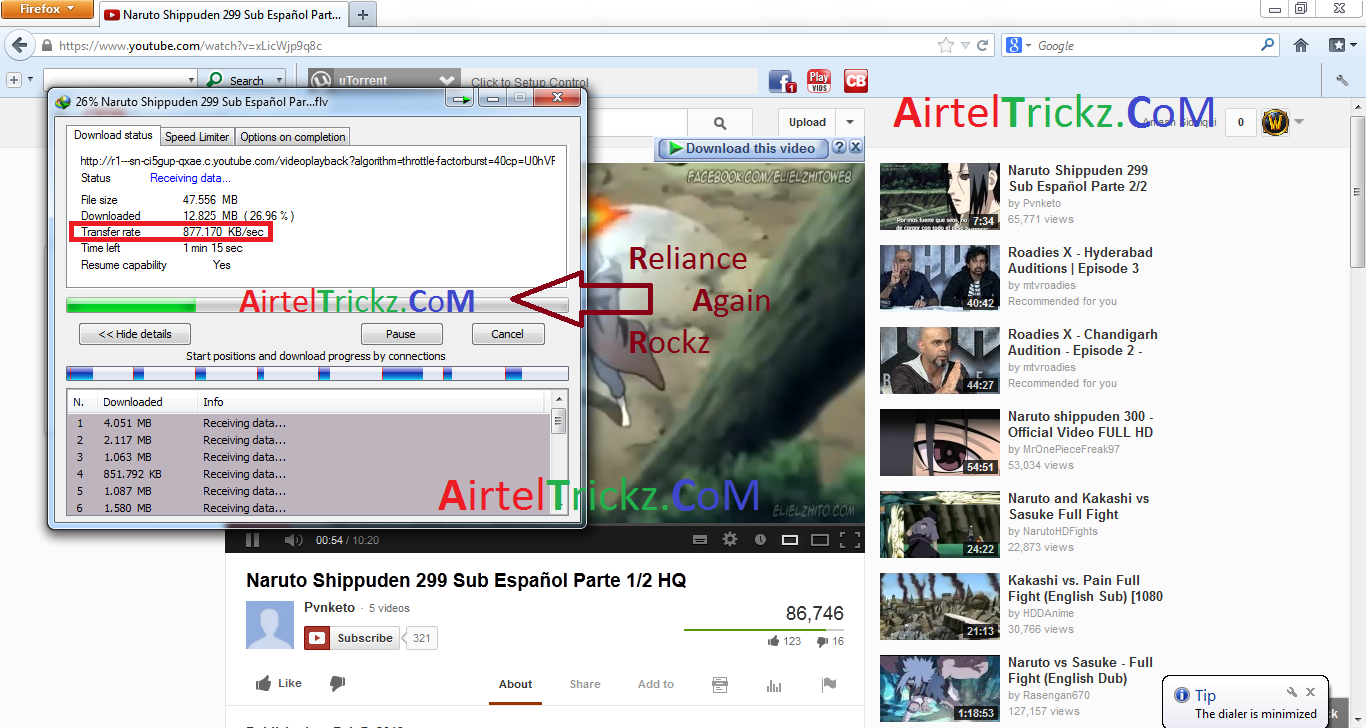Image resolution: width=1366 pixels, height=728 pixels.
Task: Pause the IDM download
Action: (x=401, y=334)
